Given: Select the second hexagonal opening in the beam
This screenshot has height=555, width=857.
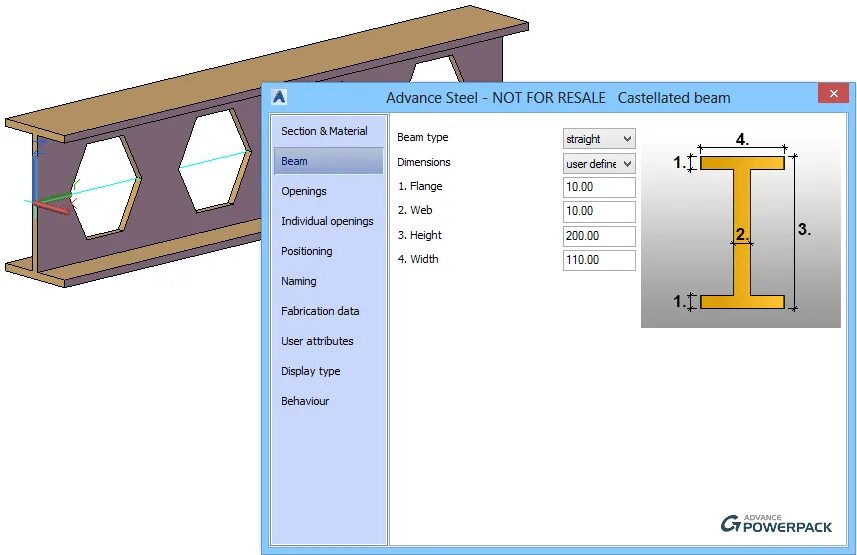Looking at the screenshot, I should pyautogui.click(x=214, y=159).
